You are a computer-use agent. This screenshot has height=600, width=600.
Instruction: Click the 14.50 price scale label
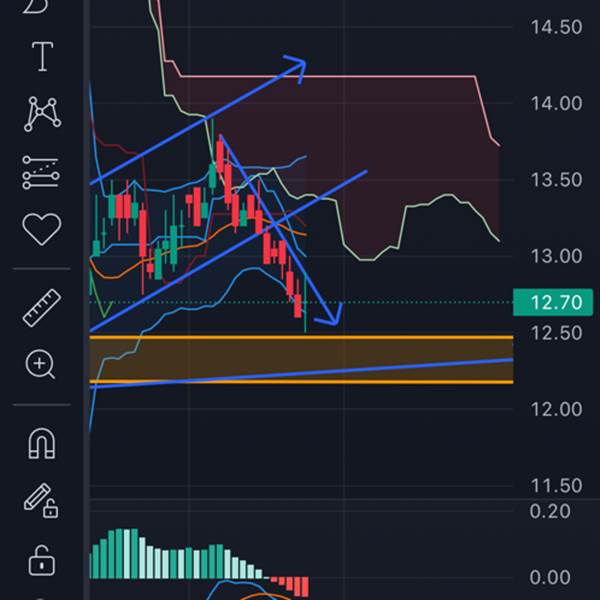point(556,27)
